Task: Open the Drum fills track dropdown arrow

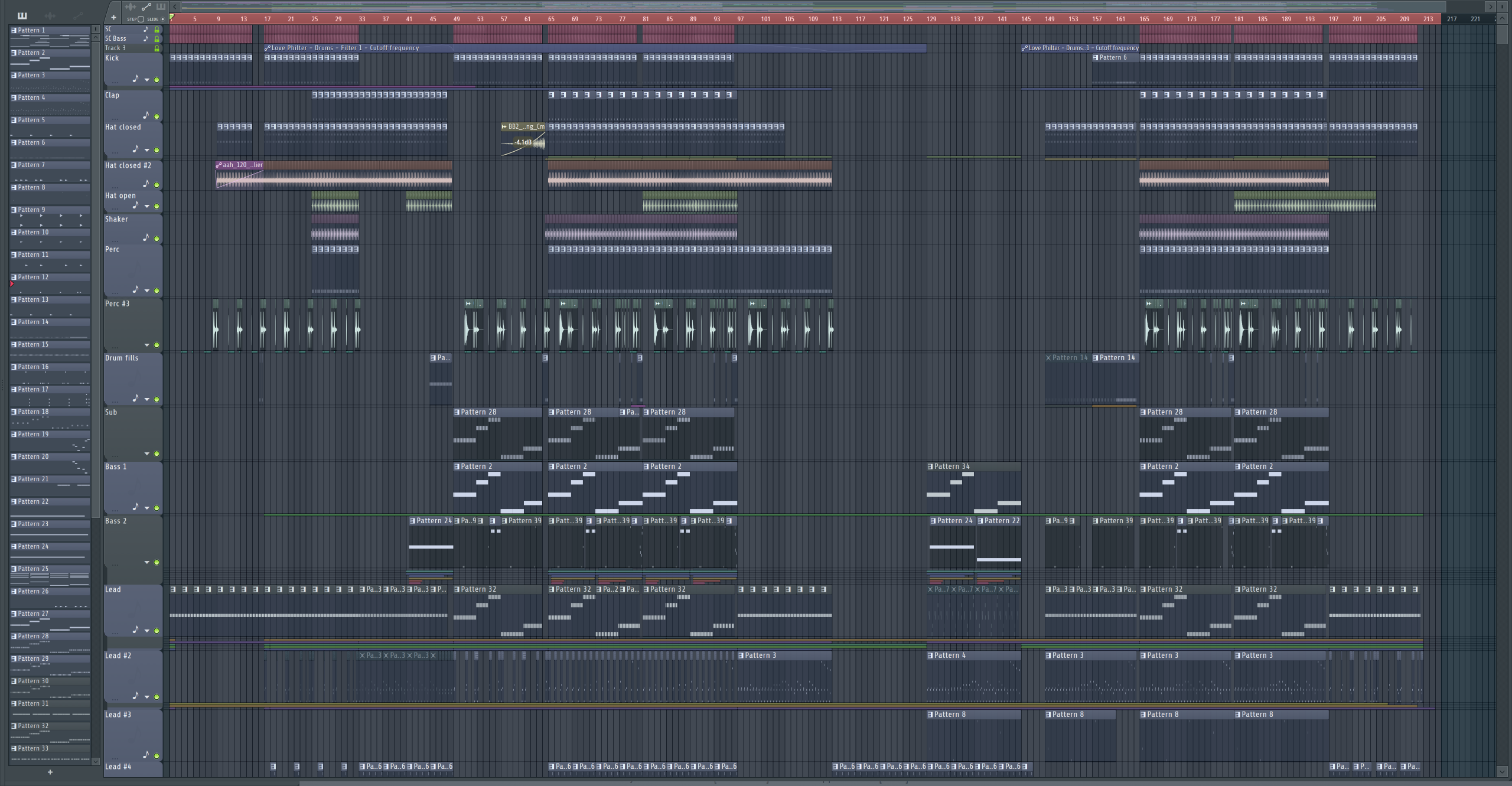Action: [x=146, y=399]
